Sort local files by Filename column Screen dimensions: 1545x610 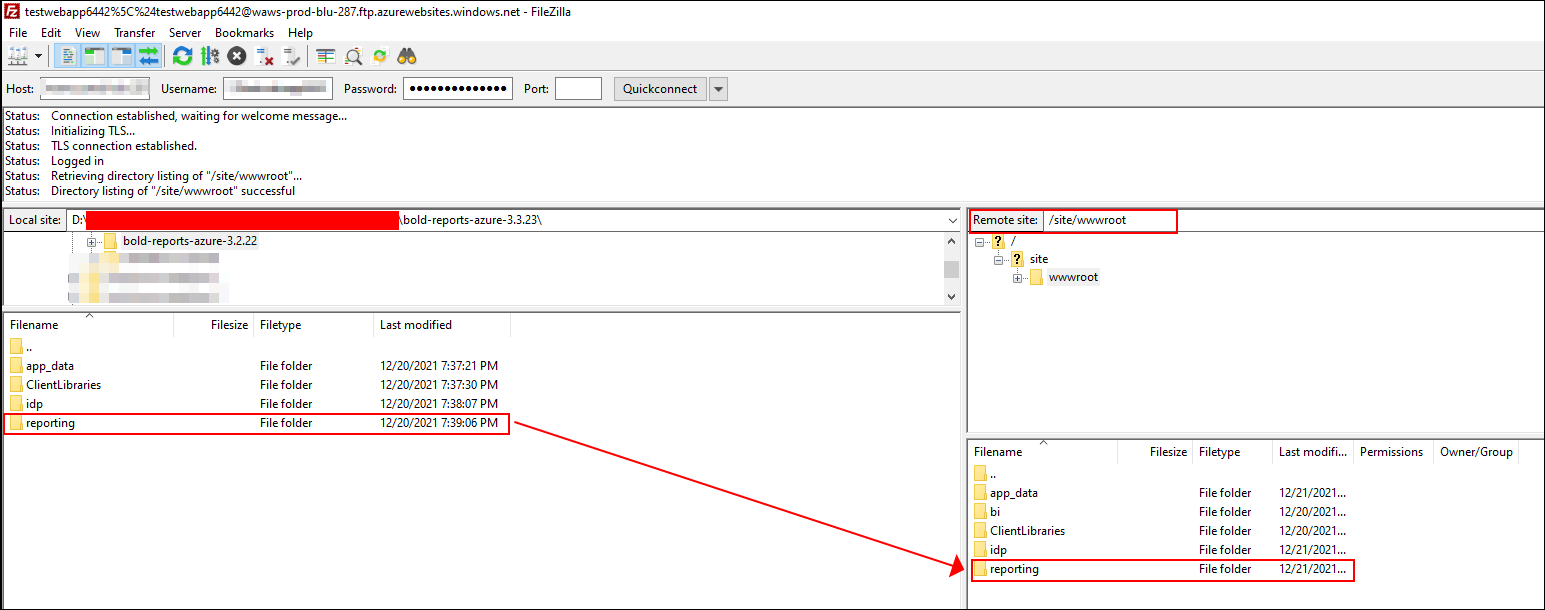pyautogui.click(x=88, y=325)
